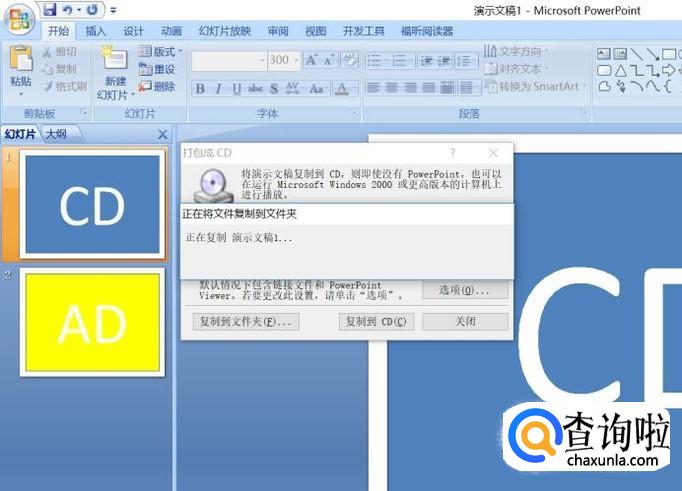Close the slides thumbnail pane
Image resolution: width=682 pixels, height=491 pixels.
[163, 135]
